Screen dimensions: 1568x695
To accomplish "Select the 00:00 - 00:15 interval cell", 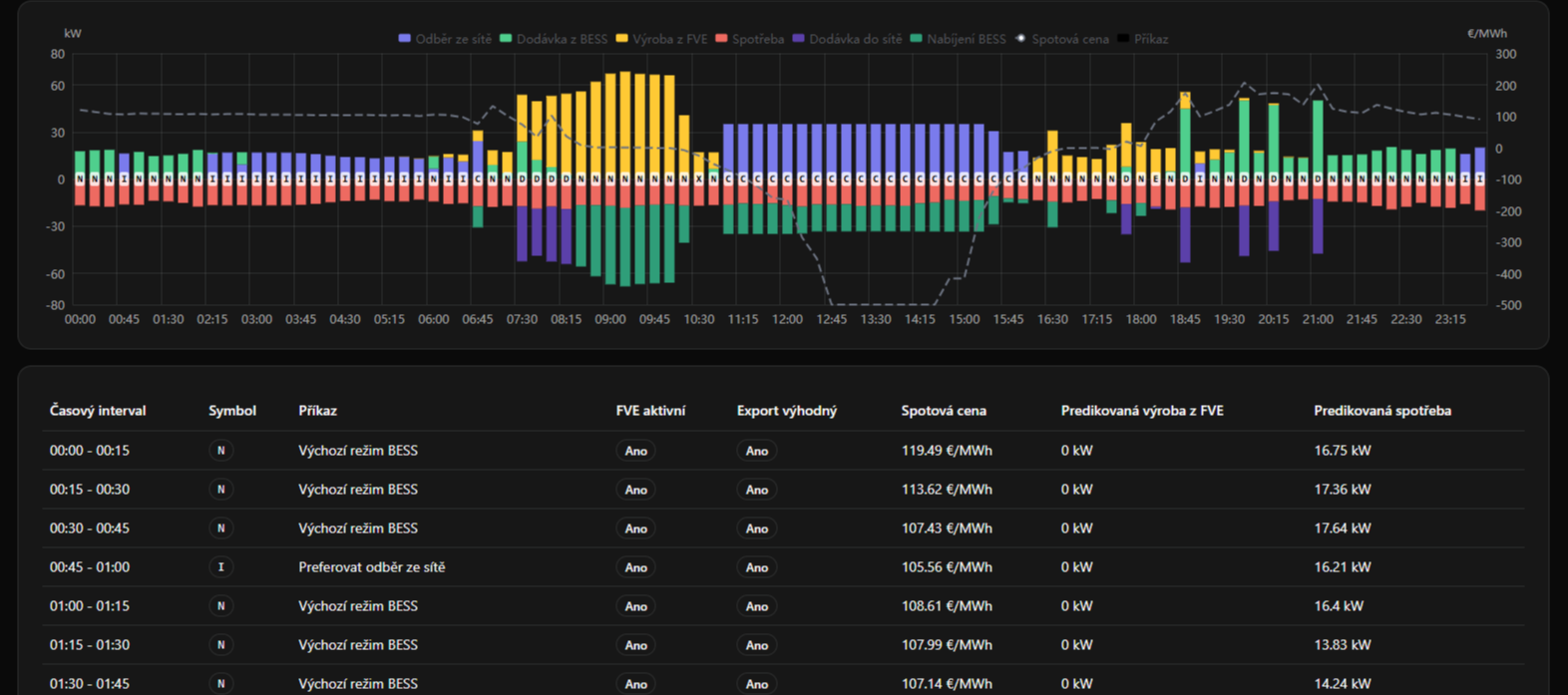I will [90, 451].
